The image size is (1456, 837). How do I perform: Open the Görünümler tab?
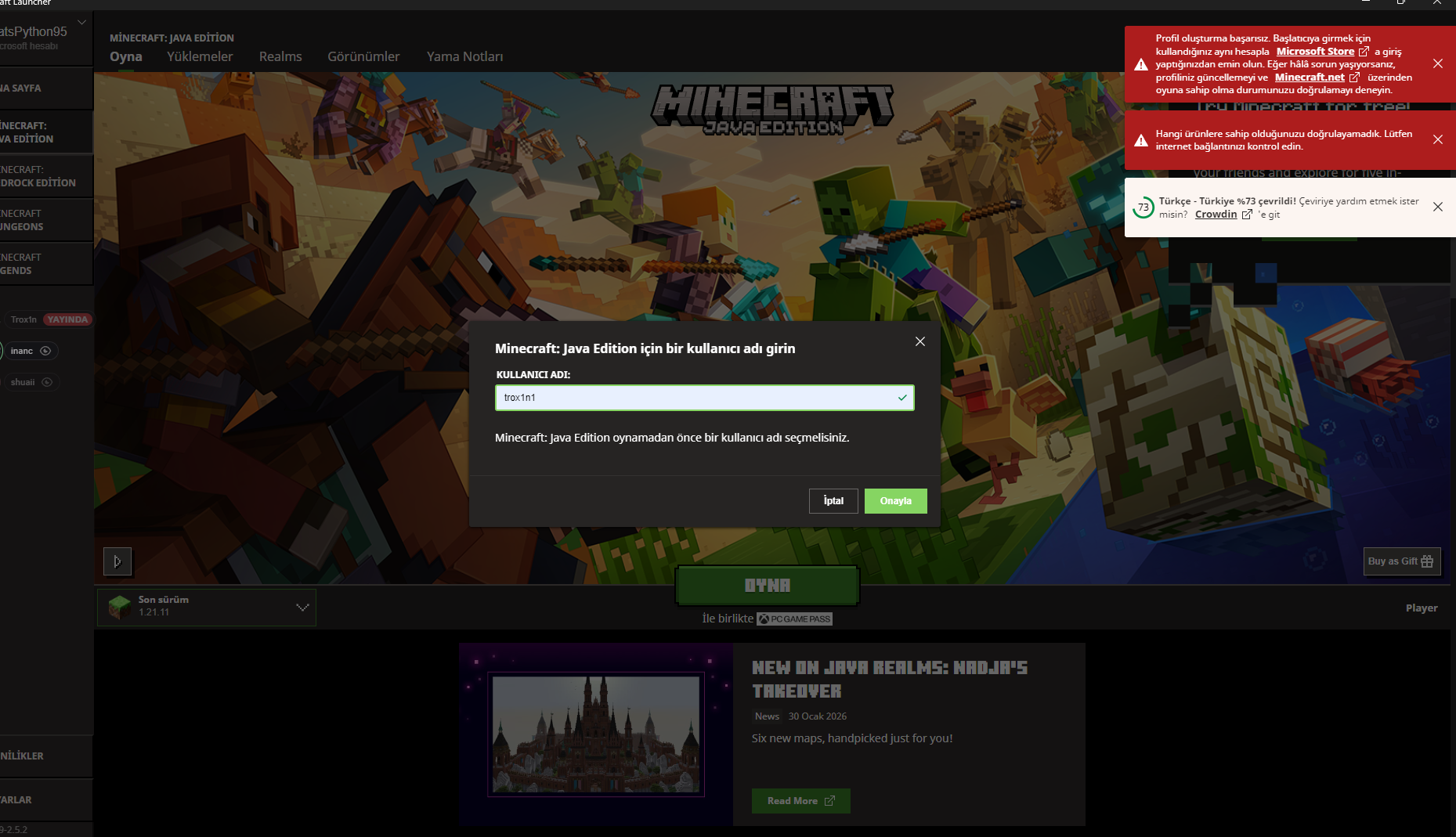point(363,56)
